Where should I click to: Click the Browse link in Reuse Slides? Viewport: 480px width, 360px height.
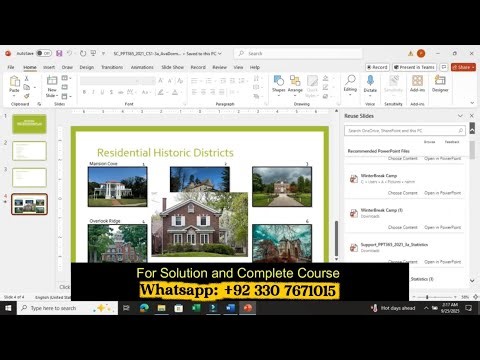click(429, 142)
